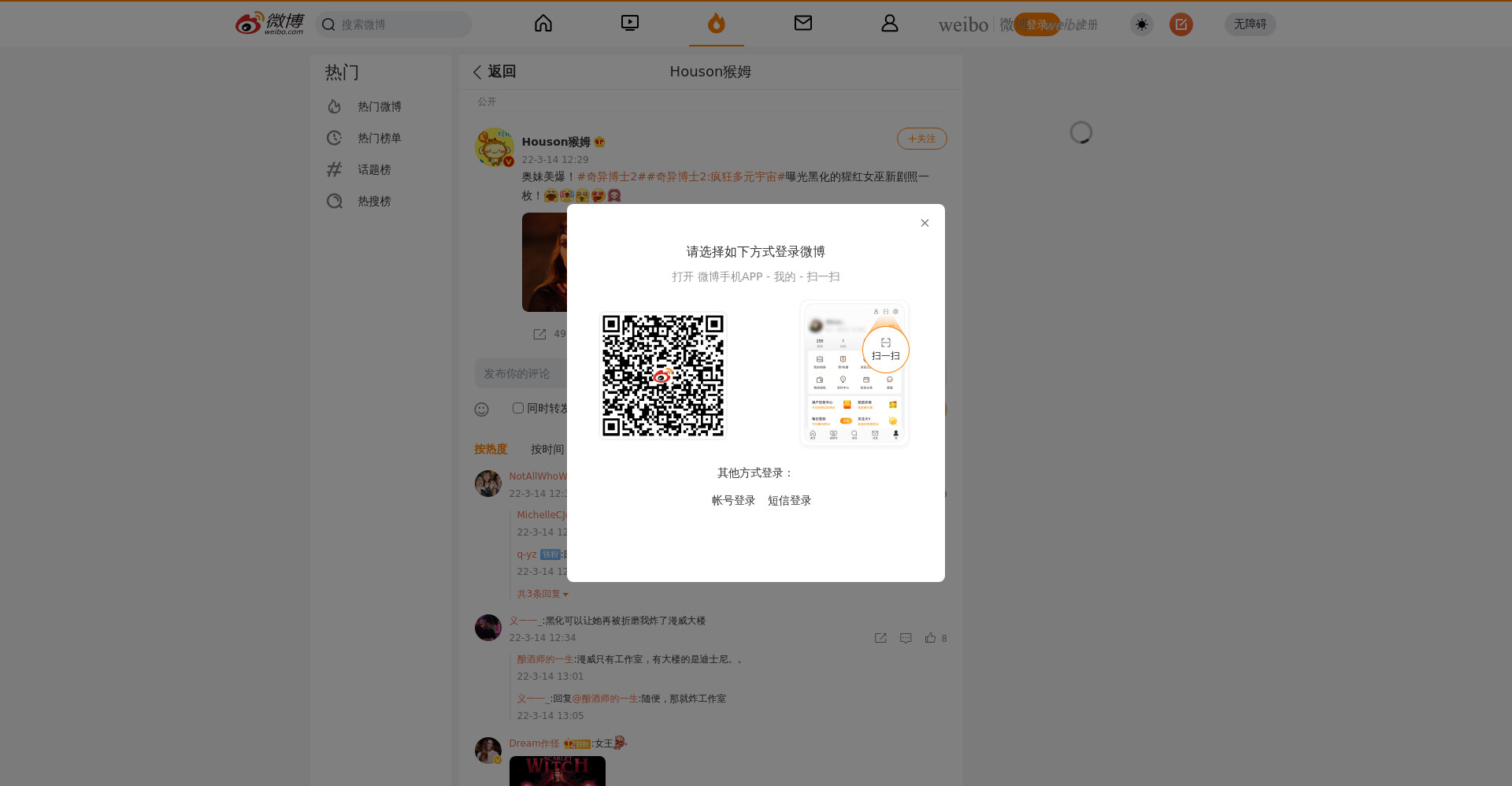The image size is (1512, 786).
Task: Select the hot flame tab icon
Action: click(717, 24)
